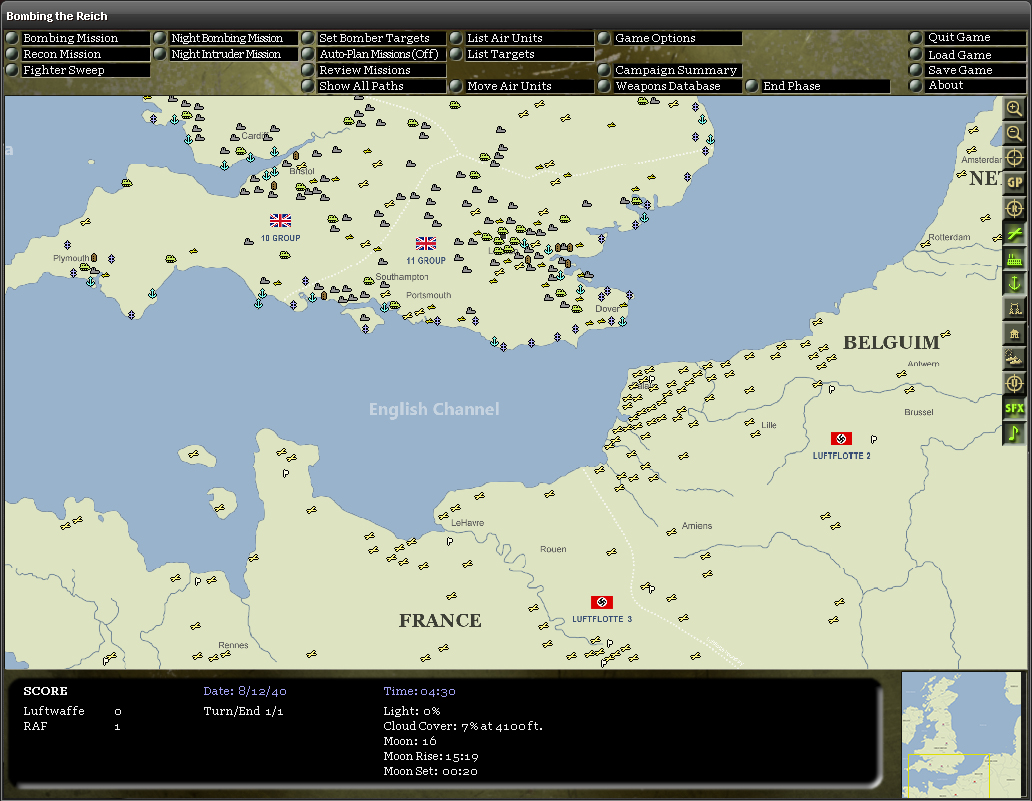Viewport: 1032px width, 801px height.
Task: Click the Portsmouth city label
Action: (x=428, y=295)
